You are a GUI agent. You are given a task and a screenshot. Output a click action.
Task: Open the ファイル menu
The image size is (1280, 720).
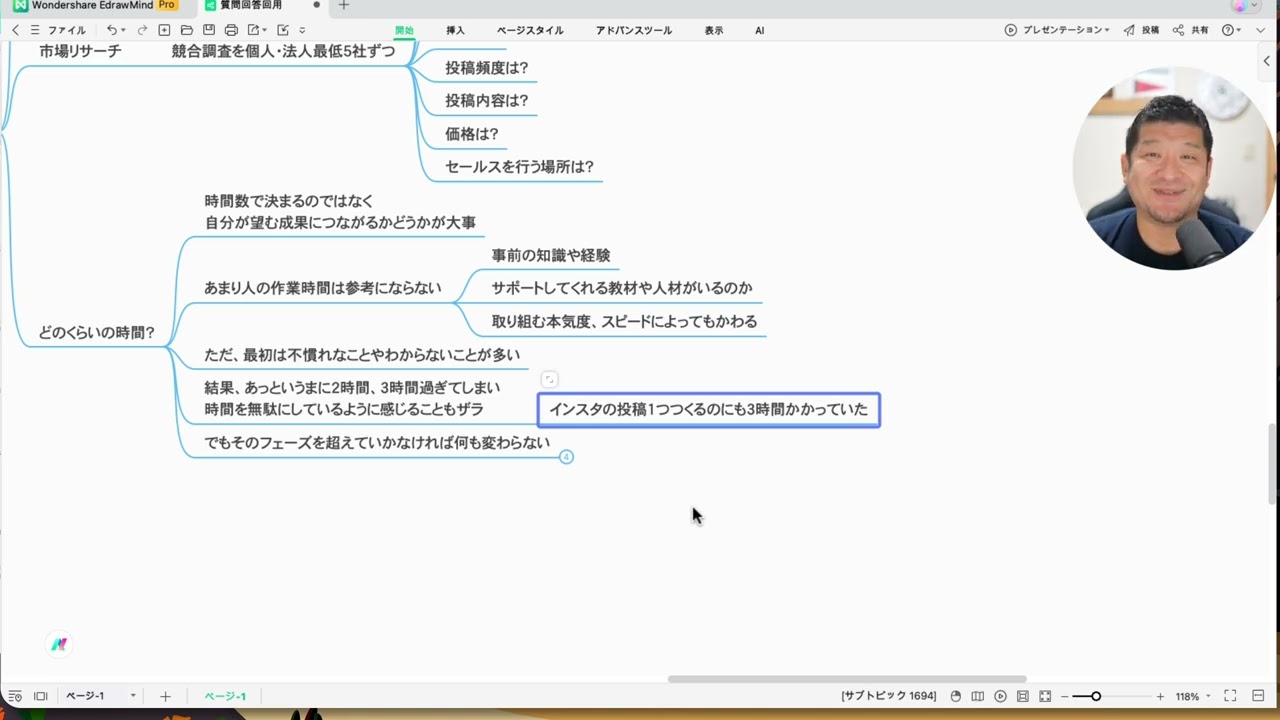[x=66, y=30]
